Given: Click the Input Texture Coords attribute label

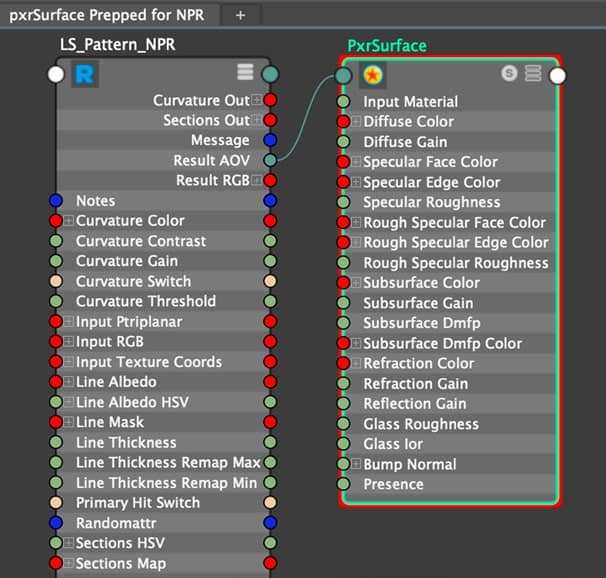Looking at the screenshot, I should point(149,362).
